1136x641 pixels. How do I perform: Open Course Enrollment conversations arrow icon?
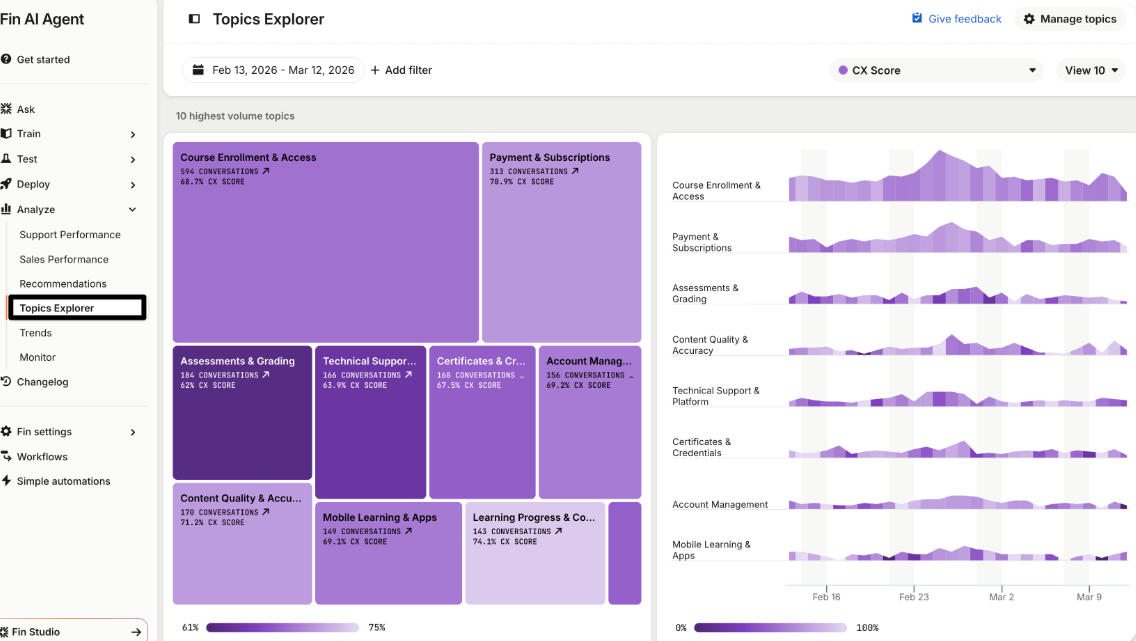(266, 172)
